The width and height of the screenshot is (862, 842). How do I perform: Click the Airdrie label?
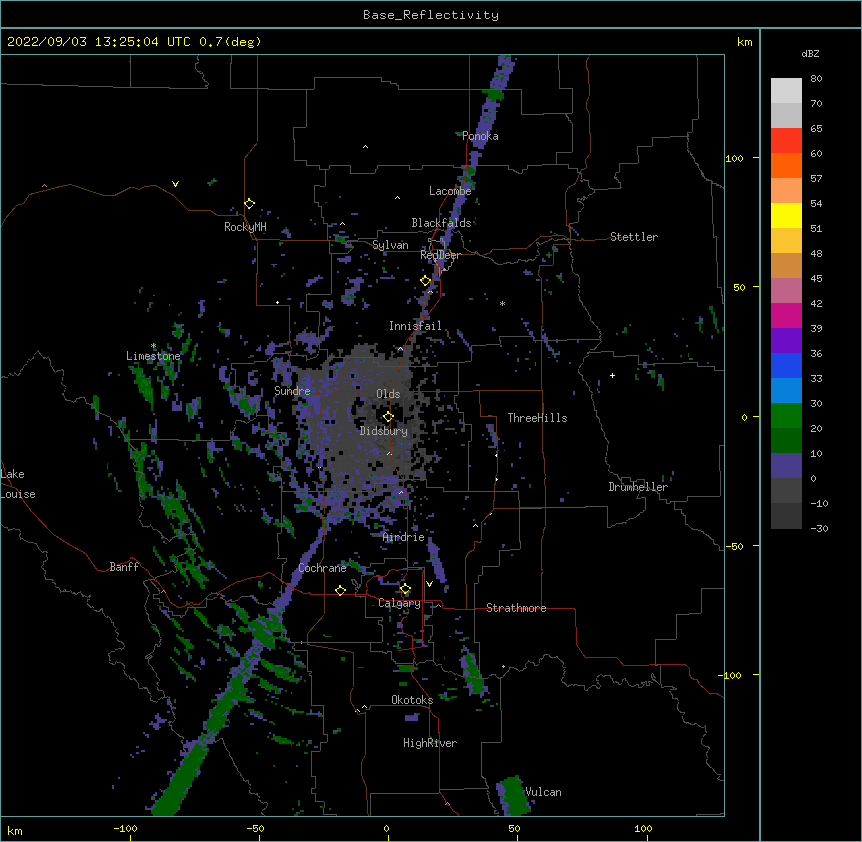click(404, 537)
